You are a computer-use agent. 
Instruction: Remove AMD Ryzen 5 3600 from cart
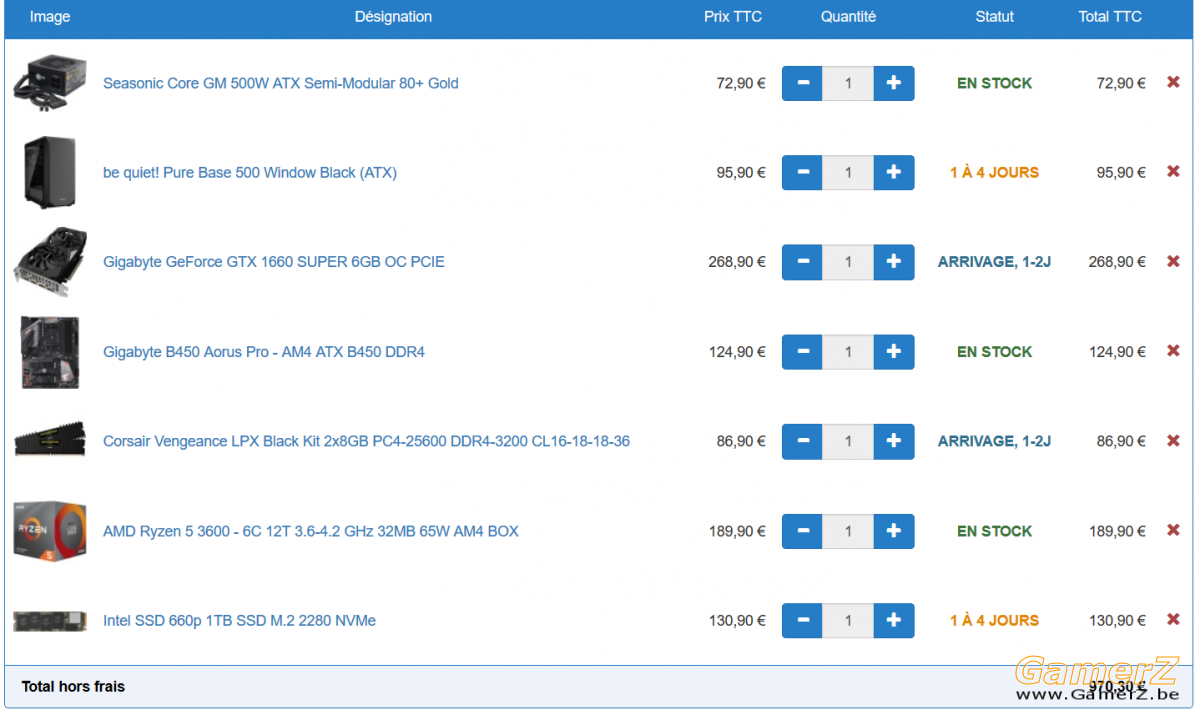1173,530
